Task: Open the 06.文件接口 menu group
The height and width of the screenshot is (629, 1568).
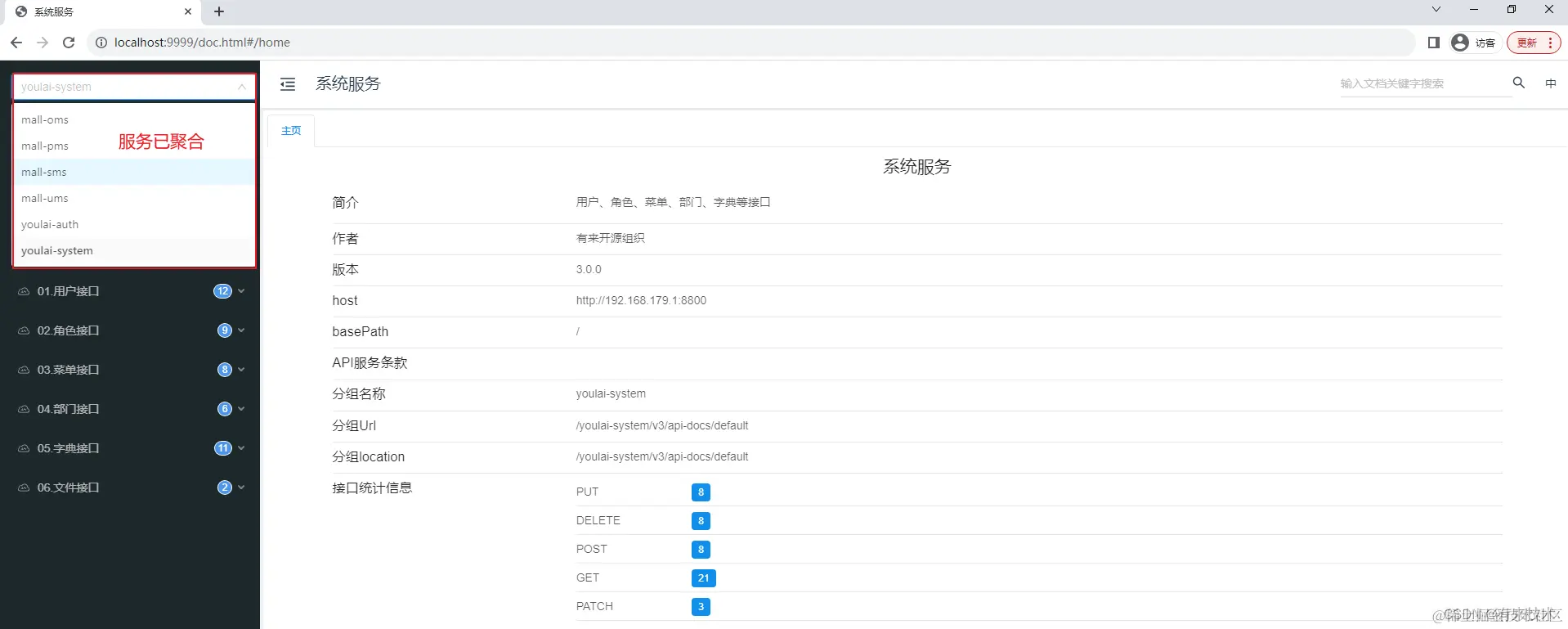Action: [130, 487]
